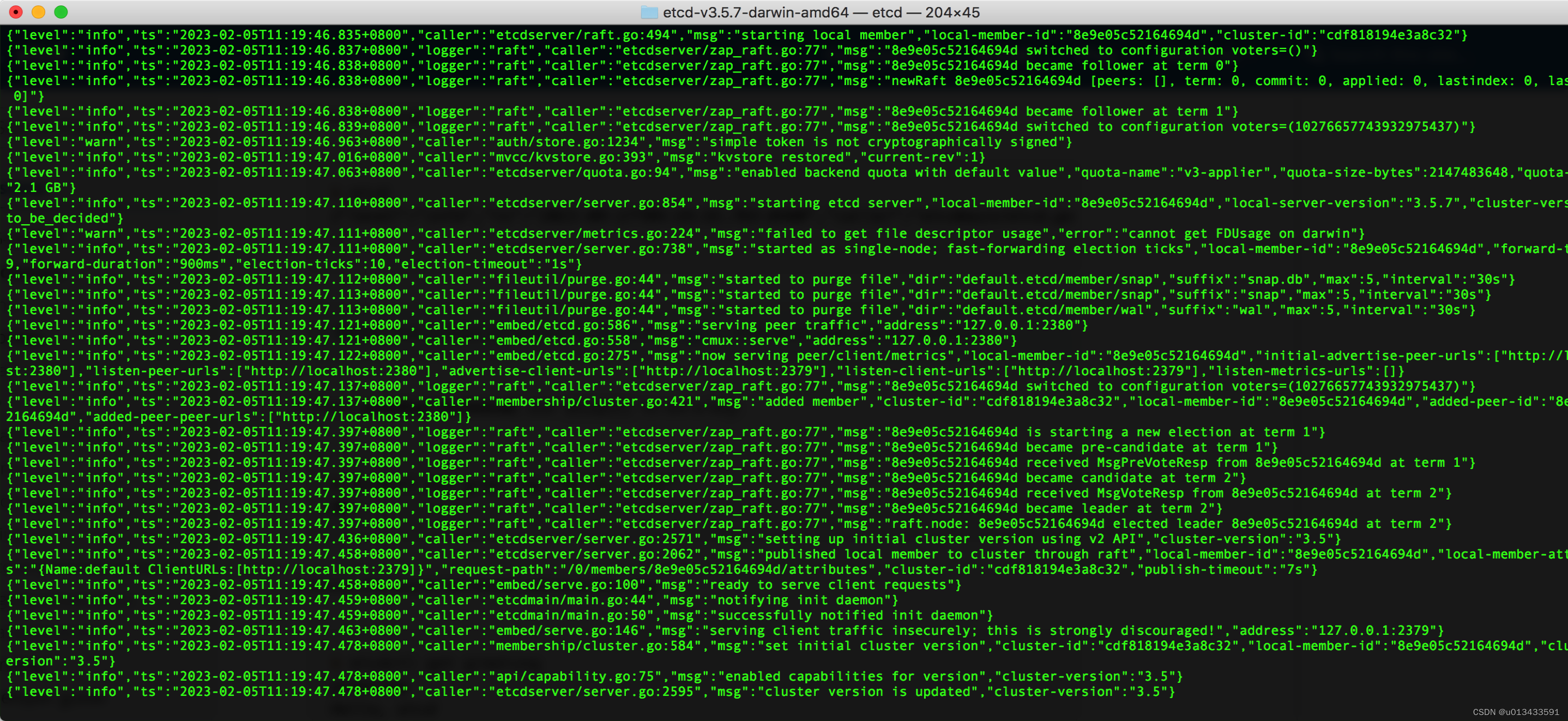Click the folder icon in the title bar

pos(649,12)
